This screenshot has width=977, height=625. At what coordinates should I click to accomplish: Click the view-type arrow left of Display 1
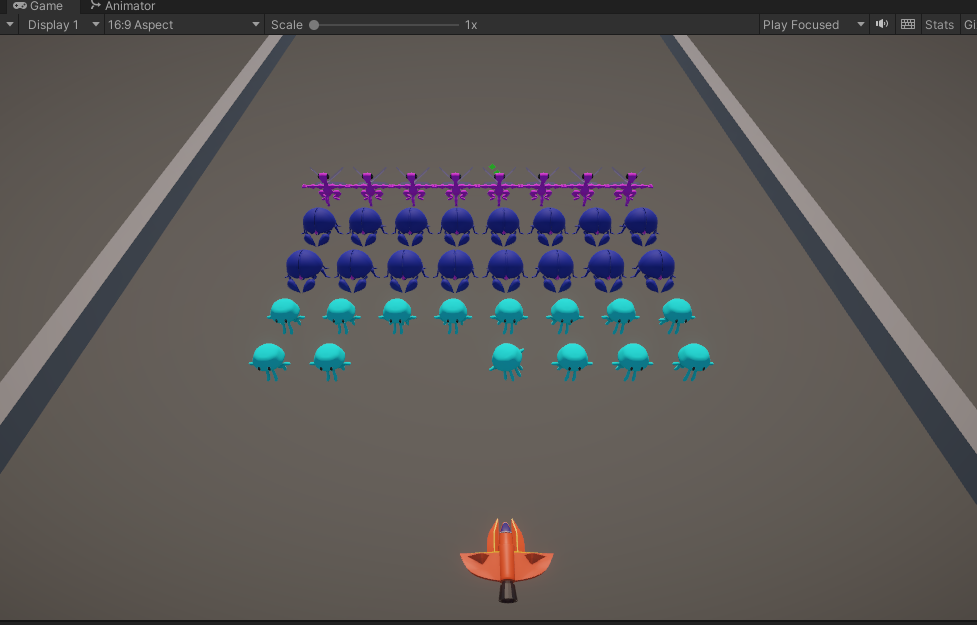point(11,25)
